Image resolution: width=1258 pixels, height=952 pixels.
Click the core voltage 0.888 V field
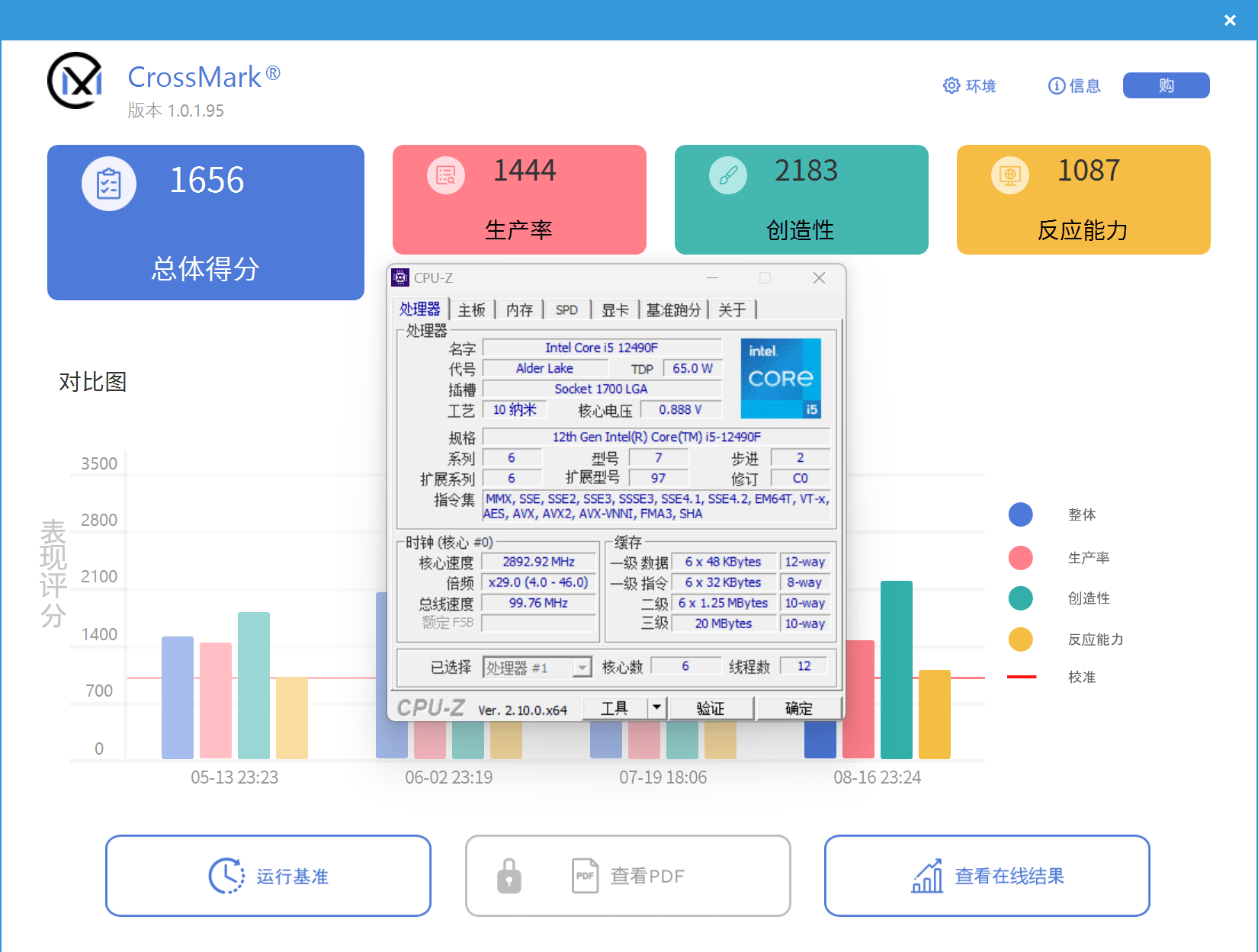pos(680,409)
